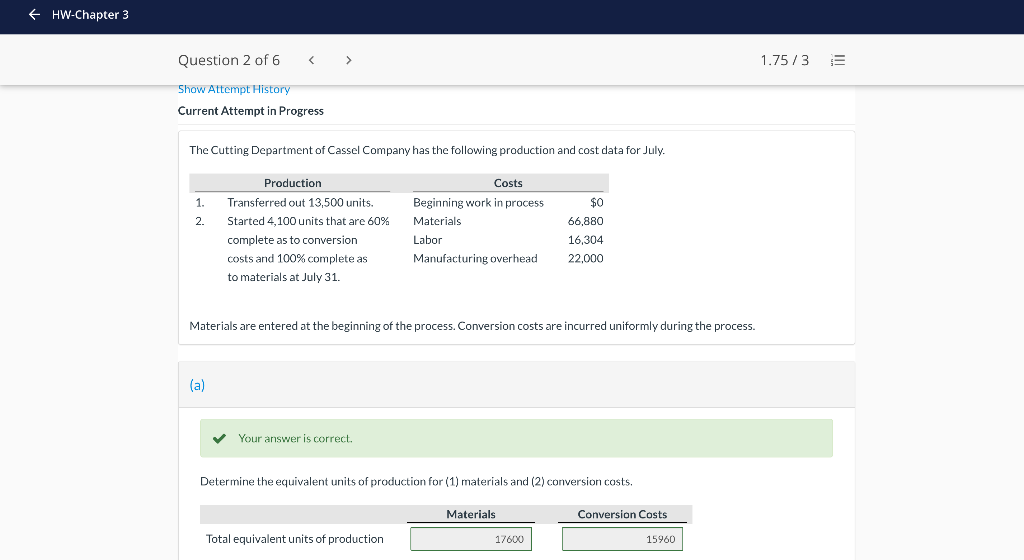Image resolution: width=1024 pixels, height=560 pixels.
Task: Click 'Your answer is correct.' message
Action: tap(295, 439)
